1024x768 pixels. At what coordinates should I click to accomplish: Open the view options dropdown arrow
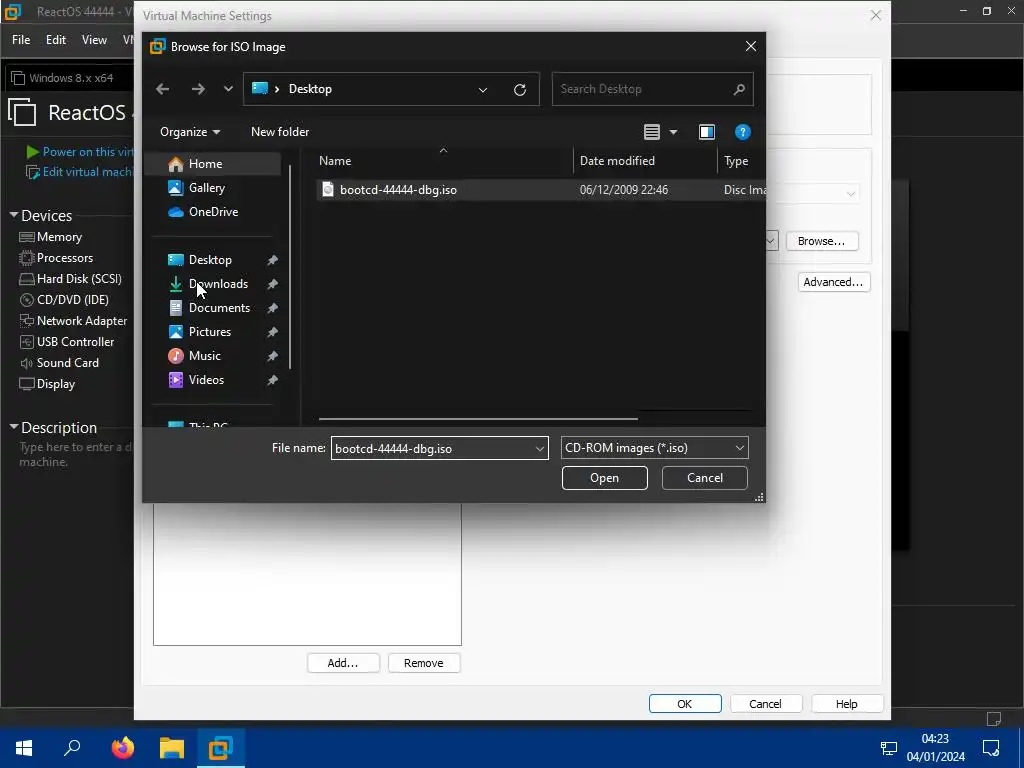(673, 133)
